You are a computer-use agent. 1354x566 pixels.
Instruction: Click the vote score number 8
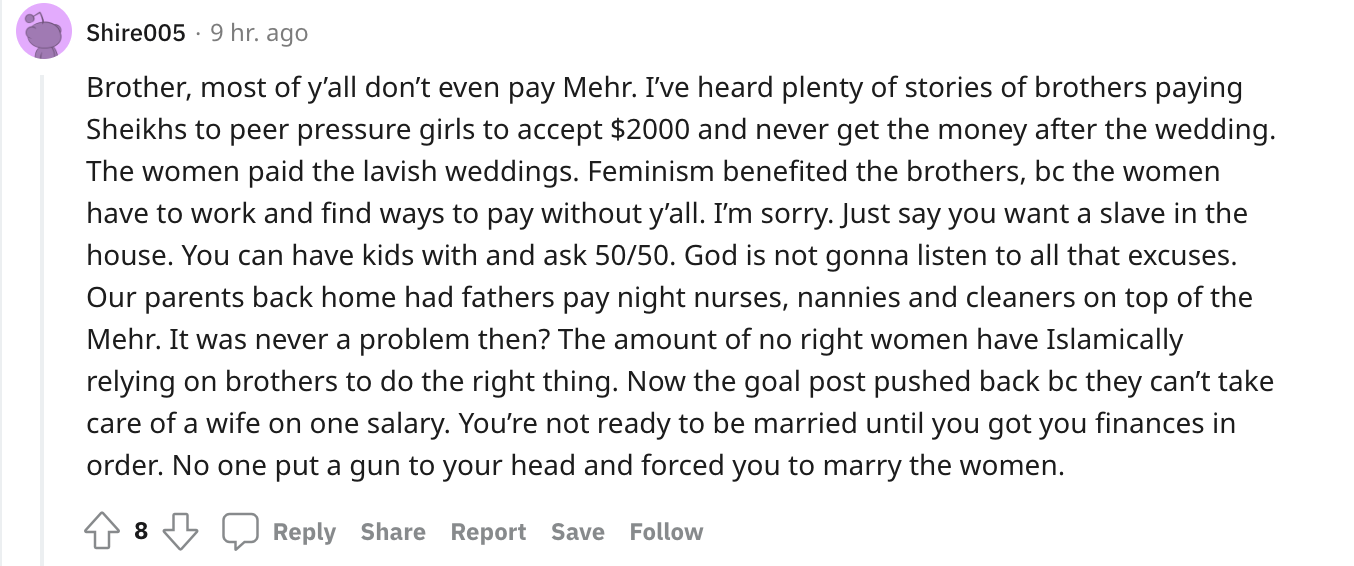[141, 532]
